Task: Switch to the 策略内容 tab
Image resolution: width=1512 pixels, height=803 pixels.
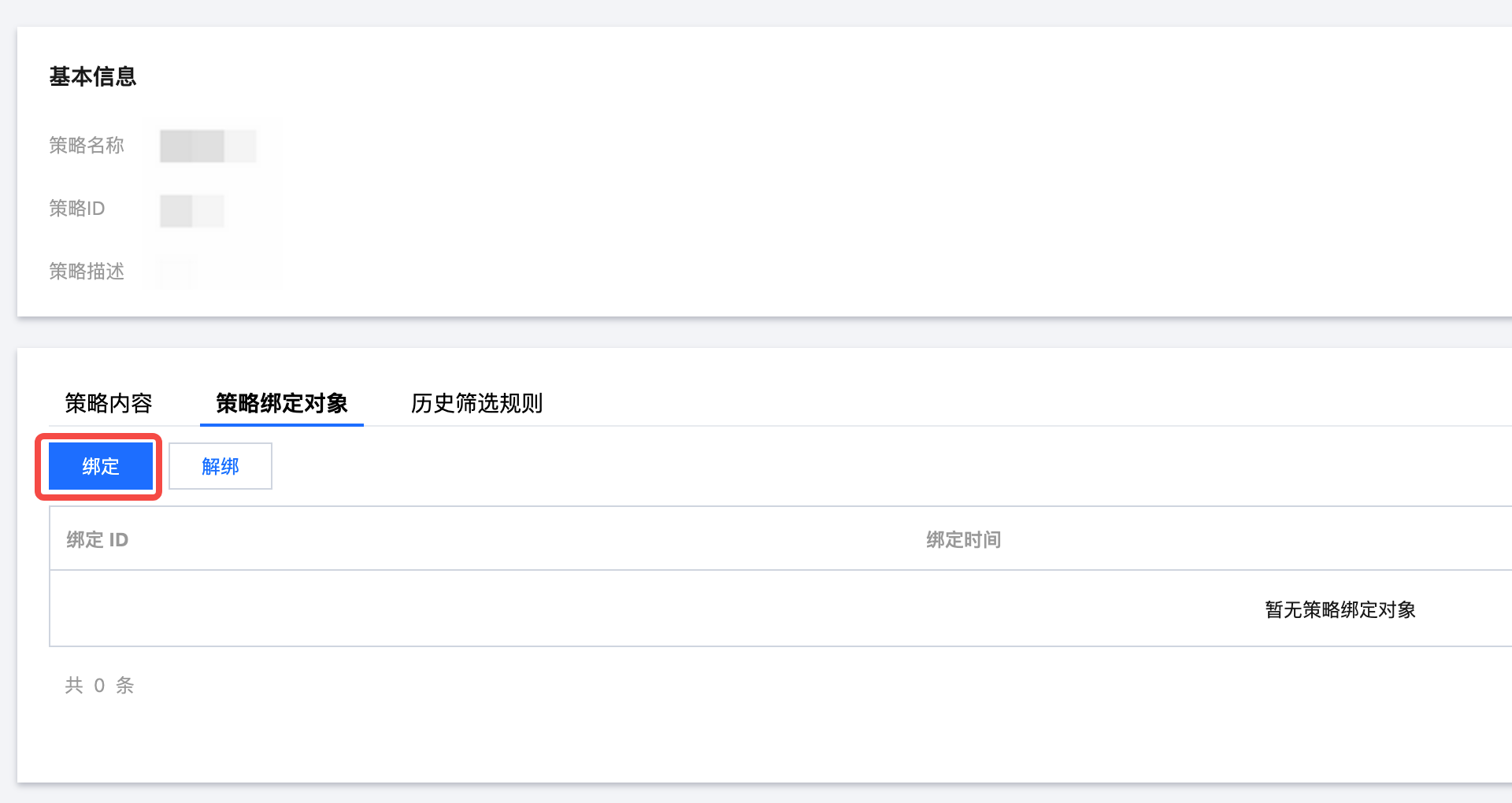Action: pyautogui.click(x=109, y=403)
